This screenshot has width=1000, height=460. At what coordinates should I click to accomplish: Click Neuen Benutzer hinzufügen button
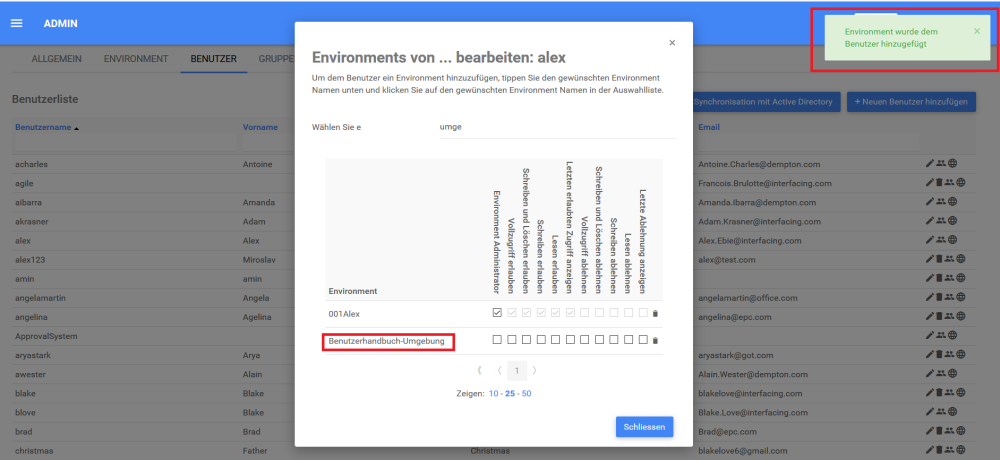pos(911,102)
